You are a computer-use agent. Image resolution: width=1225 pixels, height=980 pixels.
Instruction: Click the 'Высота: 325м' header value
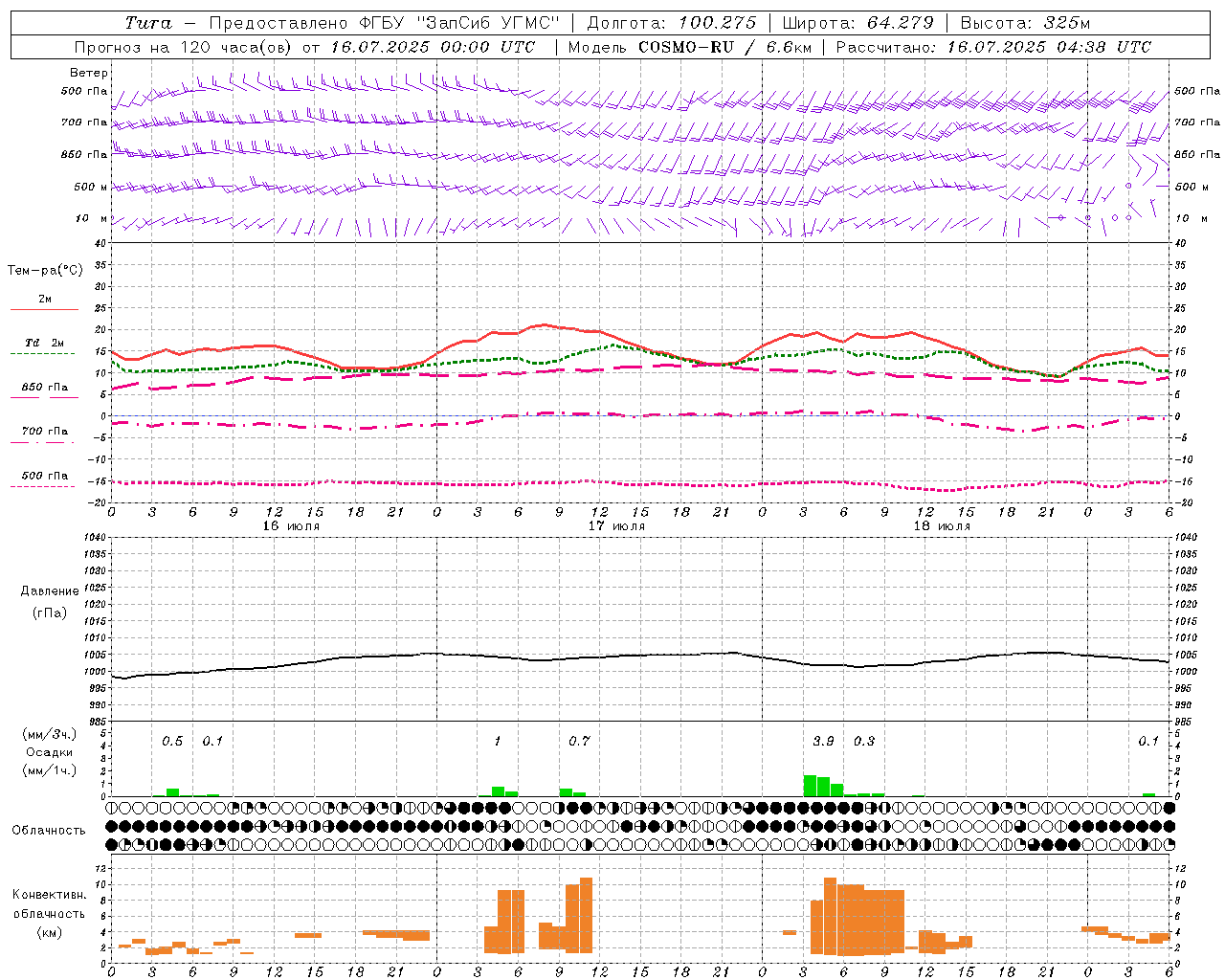1025,23
